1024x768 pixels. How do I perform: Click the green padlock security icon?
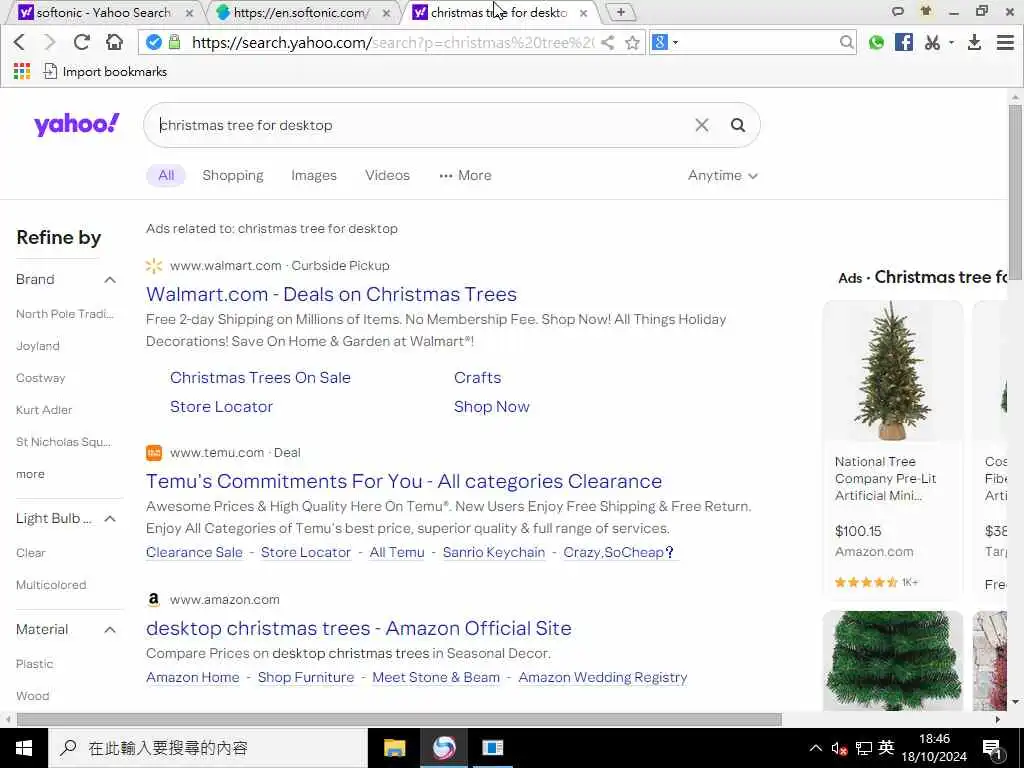coord(174,42)
